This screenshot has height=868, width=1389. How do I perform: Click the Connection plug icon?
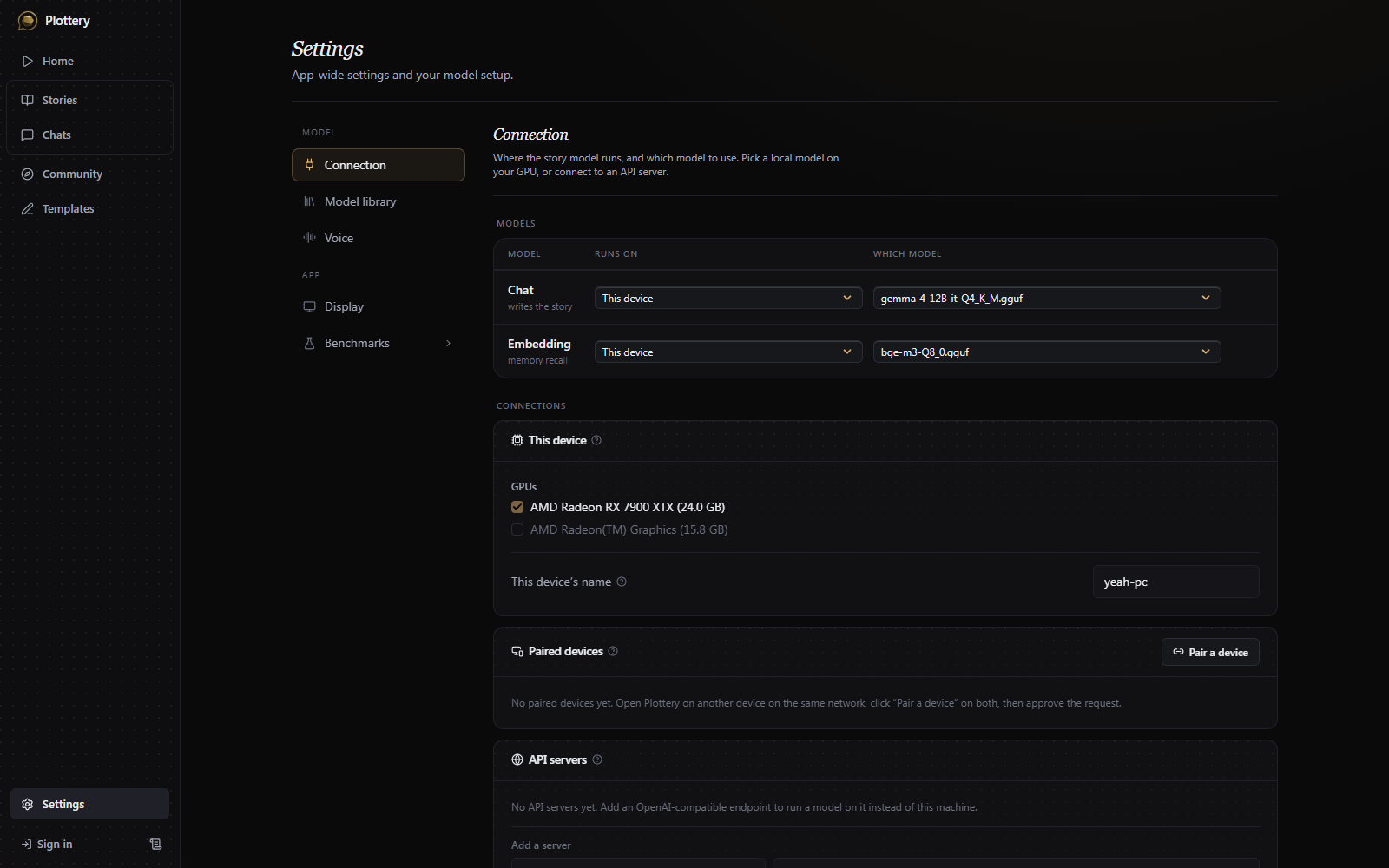pos(309,165)
